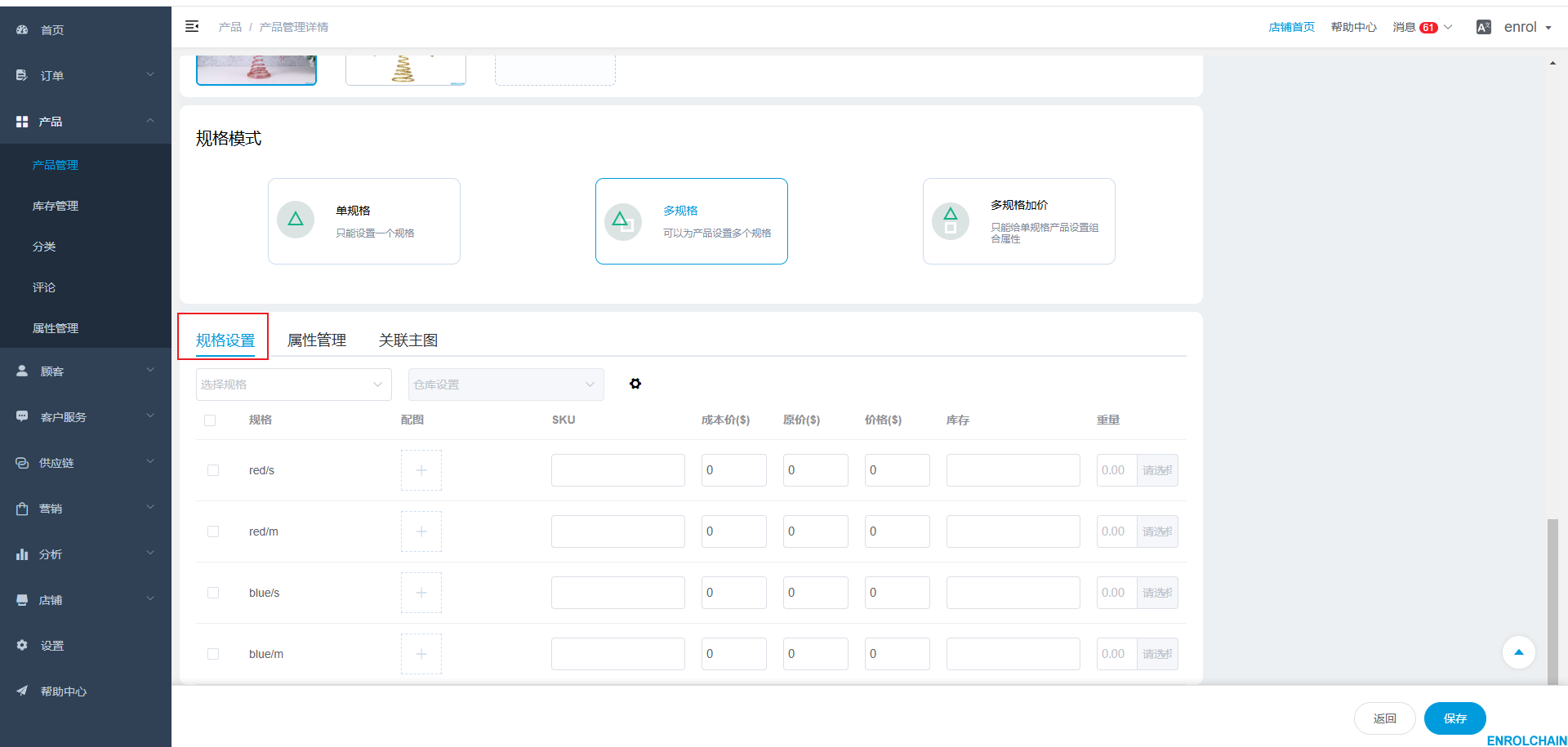Click the 帮助中心 paper plane icon in sidebar
The height and width of the screenshot is (747, 1568).
coord(22,691)
